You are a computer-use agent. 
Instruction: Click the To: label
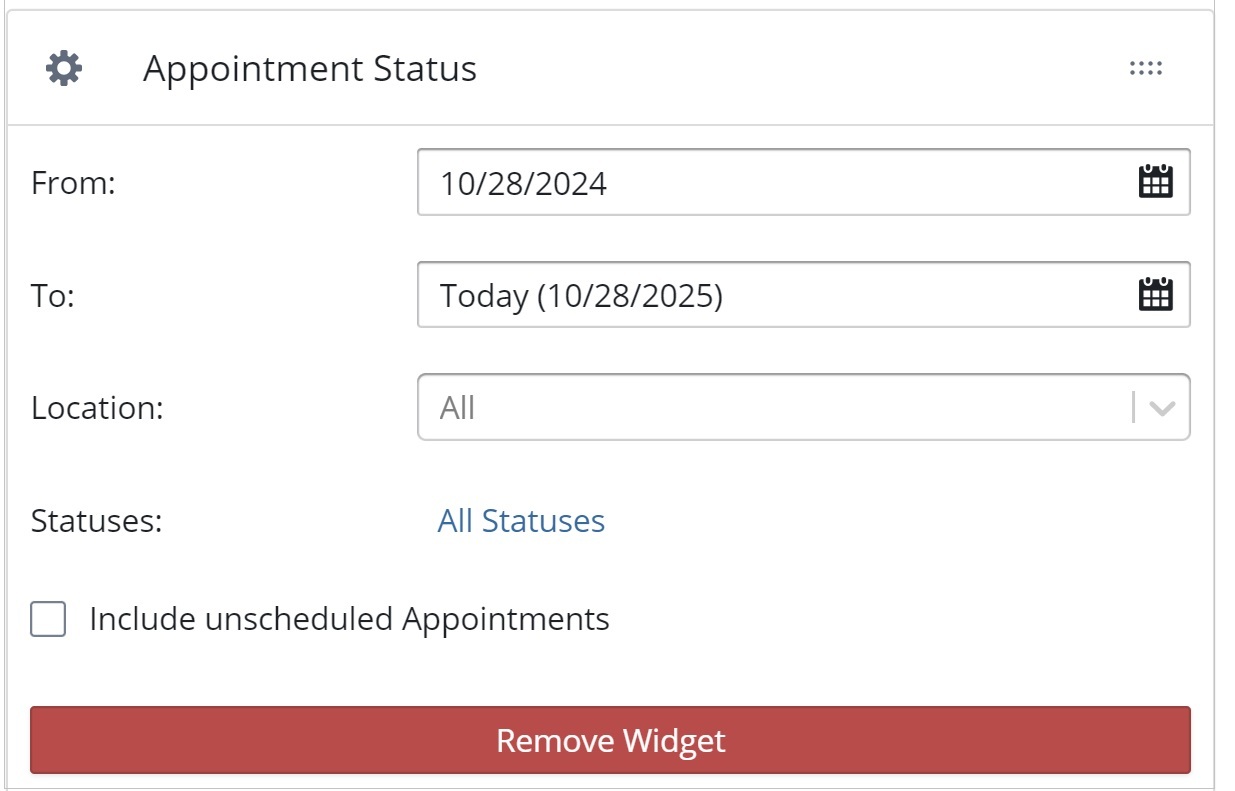[x=53, y=296]
